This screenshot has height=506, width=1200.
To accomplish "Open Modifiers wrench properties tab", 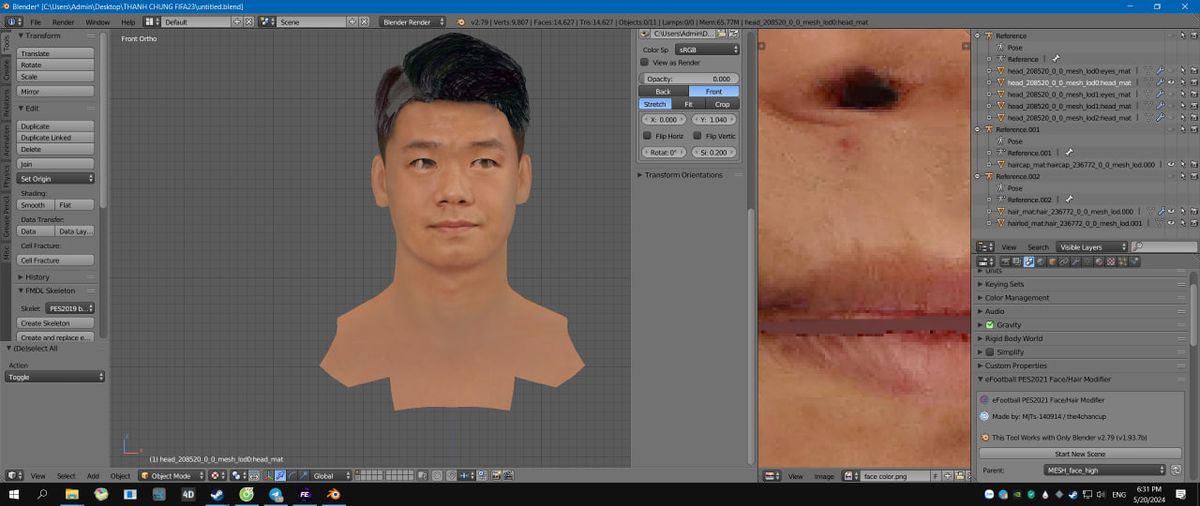I will 1075,261.
